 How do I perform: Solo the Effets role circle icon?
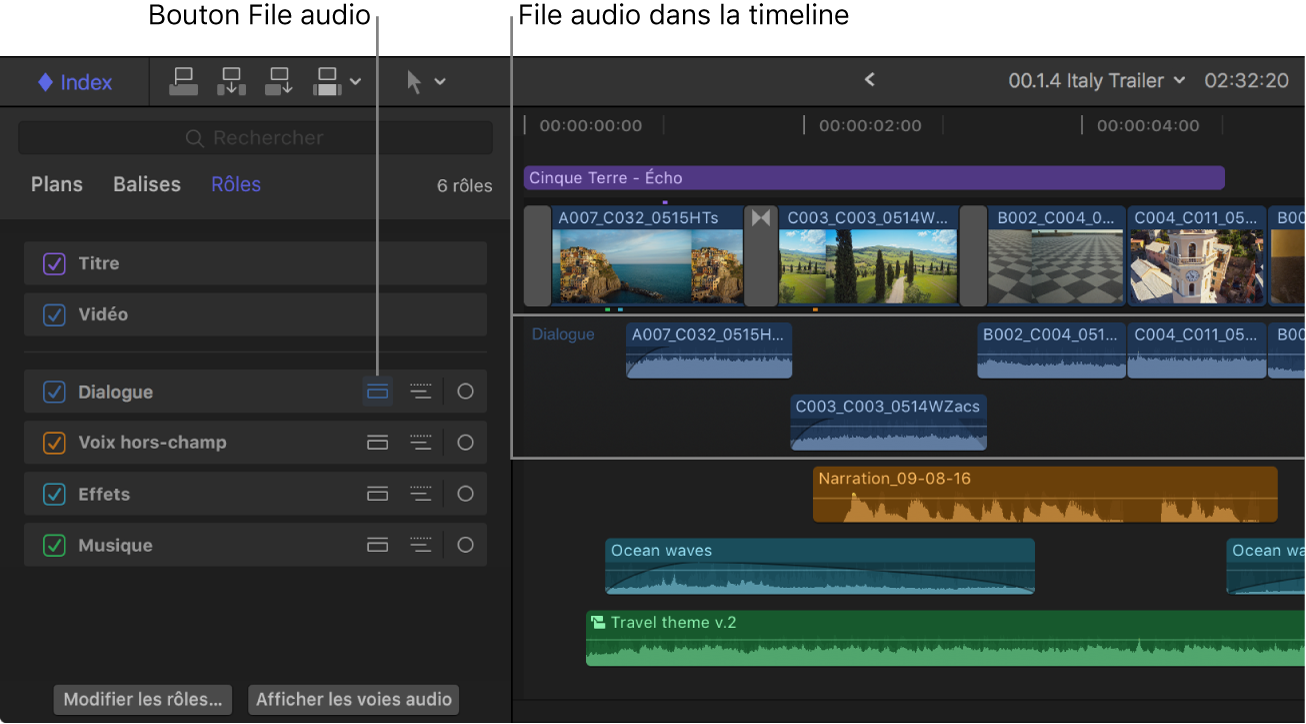coord(464,493)
